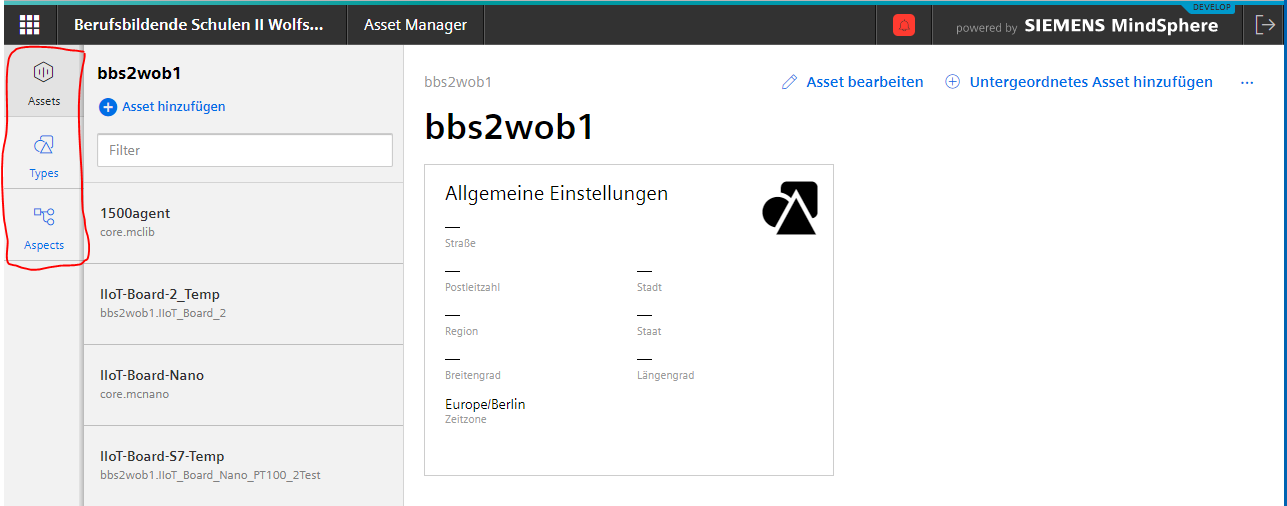Open the Asset Manager header tab
Screen dimensions: 1287x506
415,25
